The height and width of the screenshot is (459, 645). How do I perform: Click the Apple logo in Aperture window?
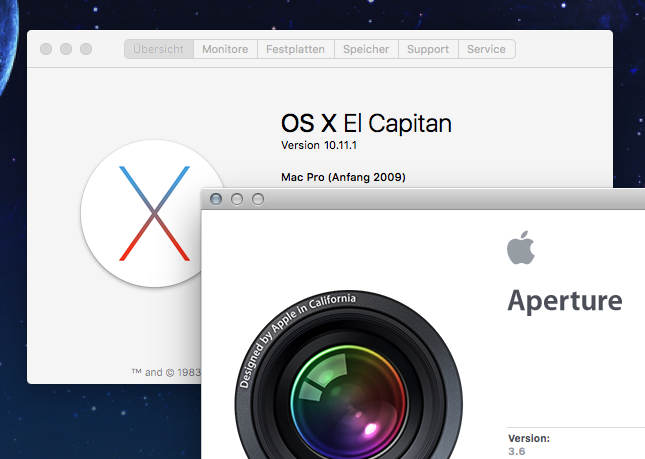point(521,248)
